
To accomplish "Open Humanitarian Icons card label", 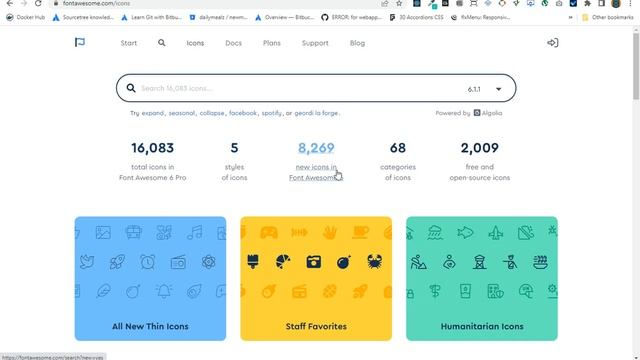I will [x=482, y=327].
